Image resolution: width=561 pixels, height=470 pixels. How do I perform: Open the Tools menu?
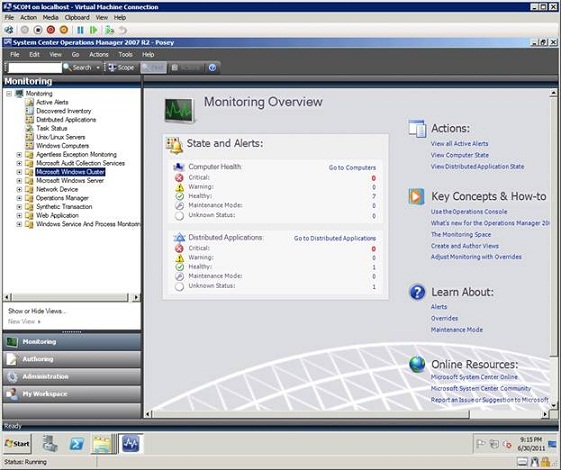tap(126, 54)
